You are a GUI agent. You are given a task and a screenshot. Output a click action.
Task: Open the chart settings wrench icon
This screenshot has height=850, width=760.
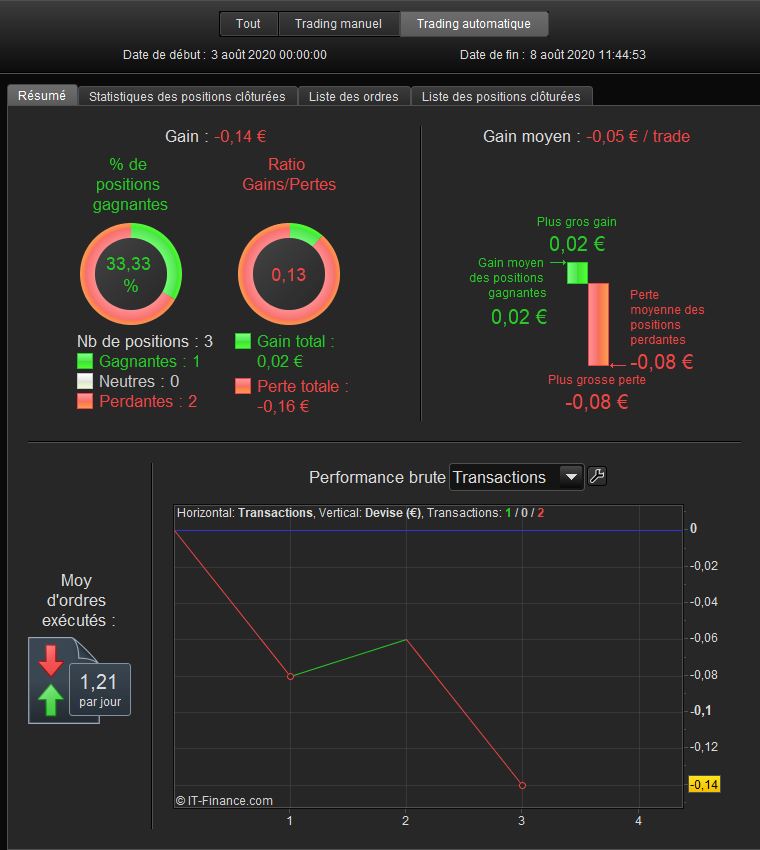pyautogui.click(x=597, y=476)
